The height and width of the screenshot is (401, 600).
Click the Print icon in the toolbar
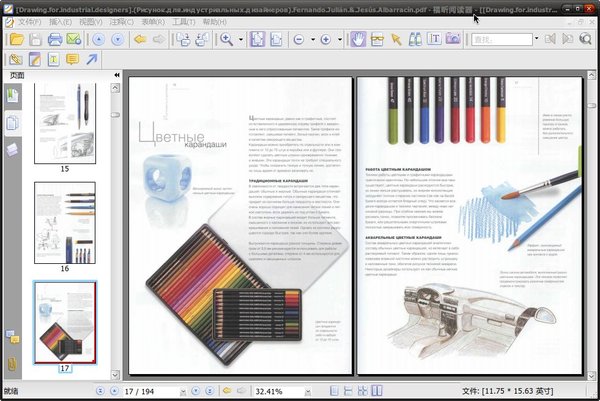(54, 39)
